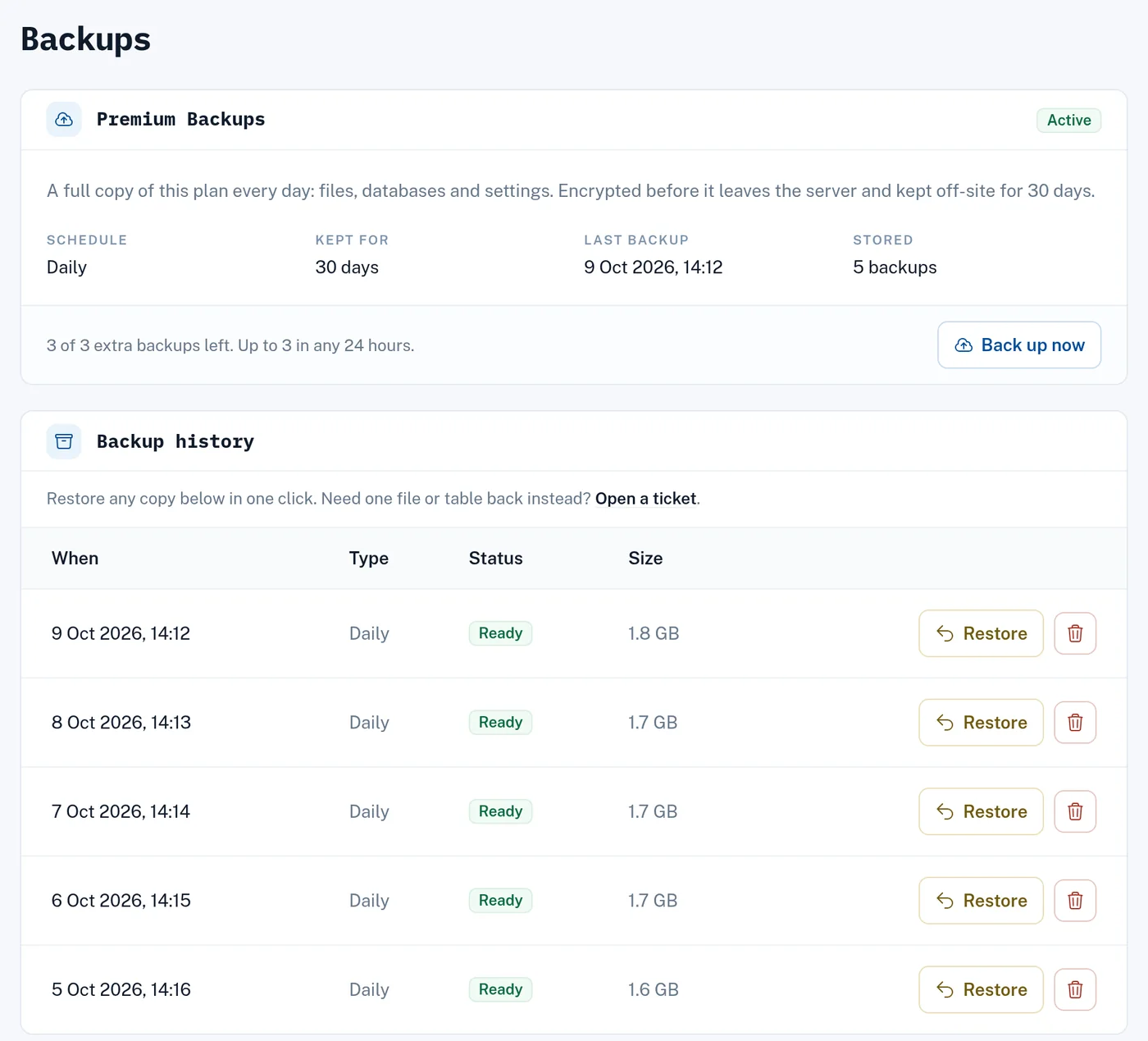Click the Ready badge for 5 Oct backup

(500, 989)
